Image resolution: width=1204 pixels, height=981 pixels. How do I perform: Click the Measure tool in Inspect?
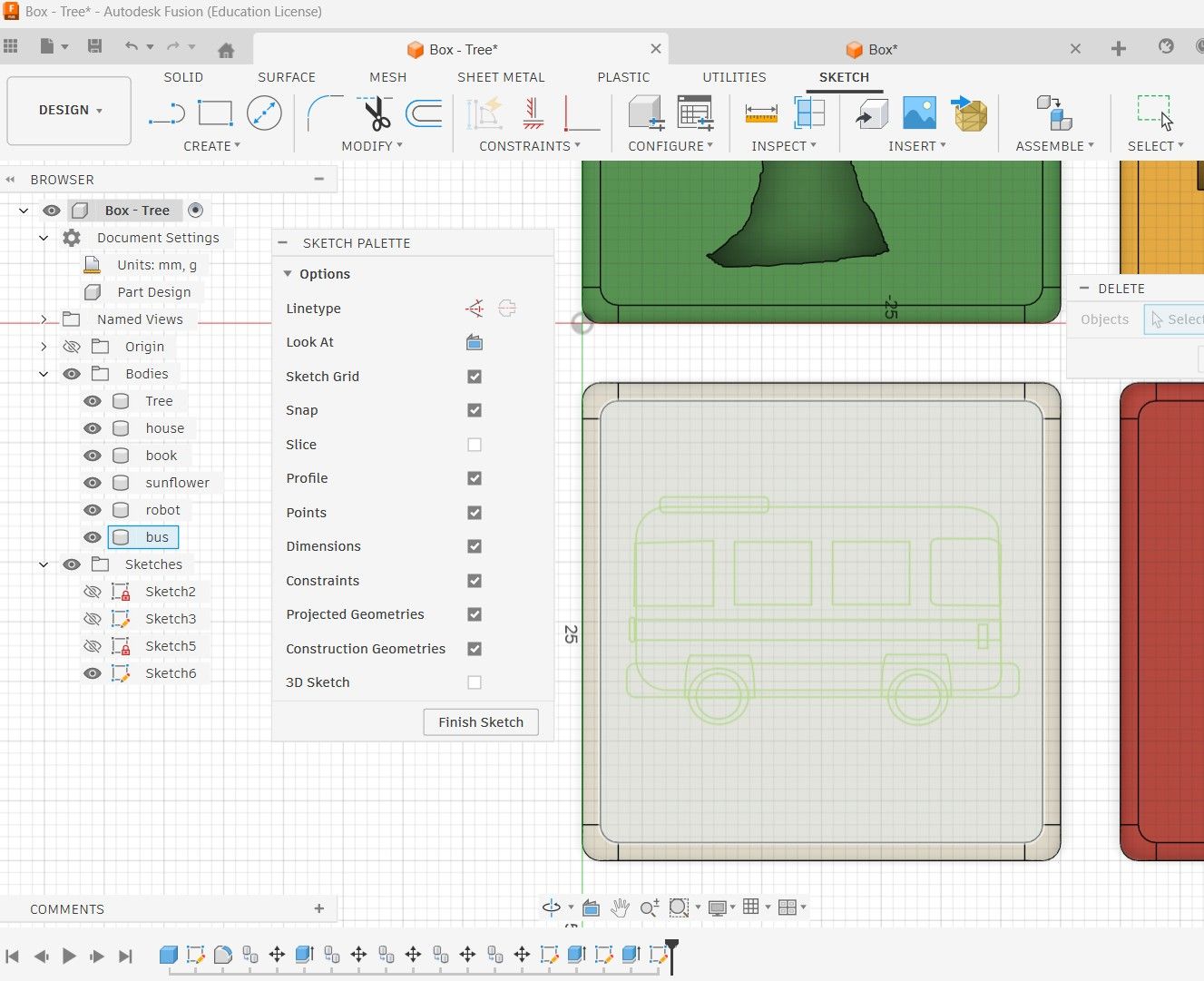click(760, 113)
